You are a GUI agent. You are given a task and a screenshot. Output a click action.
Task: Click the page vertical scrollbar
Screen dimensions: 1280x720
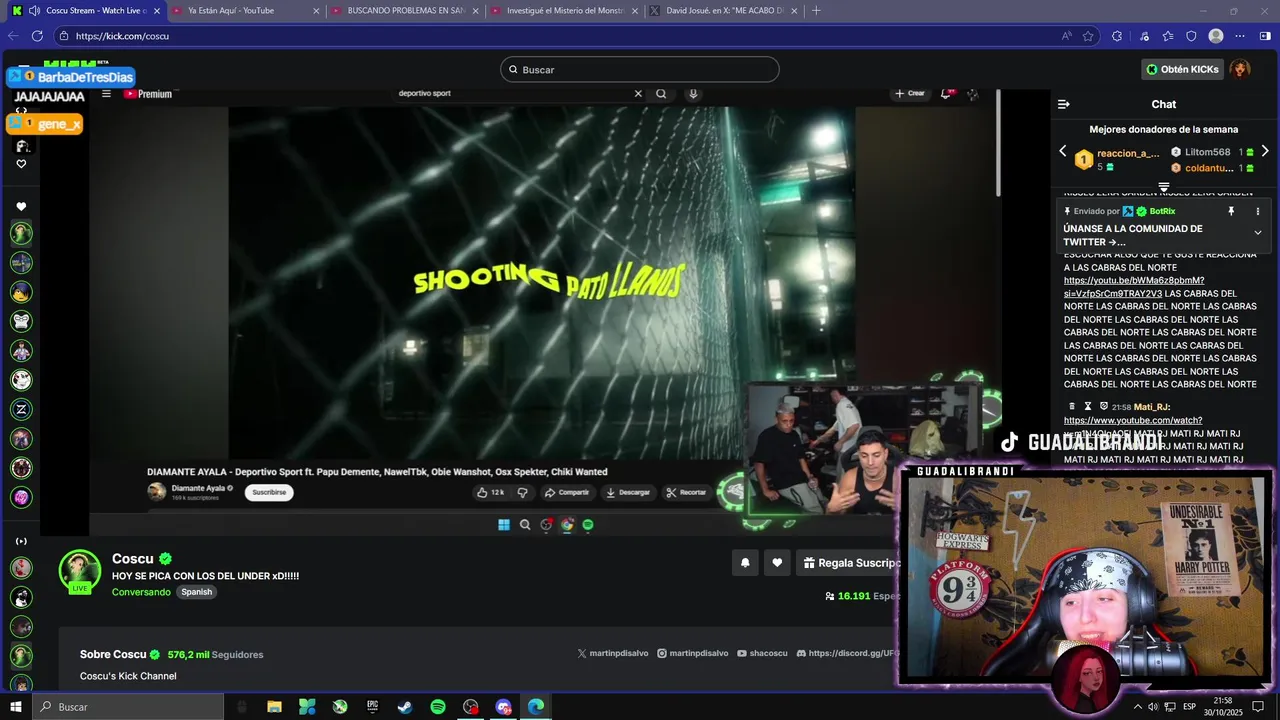click(998, 143)
